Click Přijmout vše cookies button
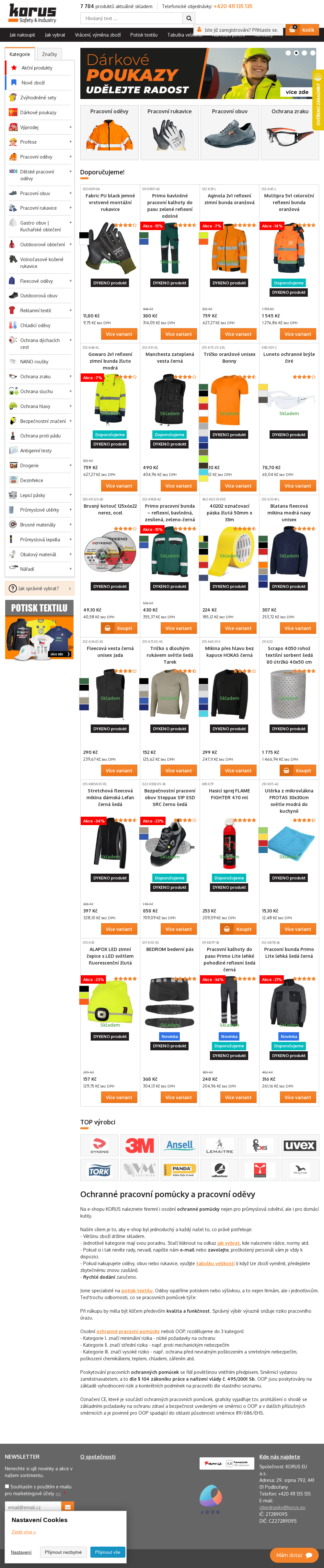324x1568 pixels. (x=108, y=1551)
